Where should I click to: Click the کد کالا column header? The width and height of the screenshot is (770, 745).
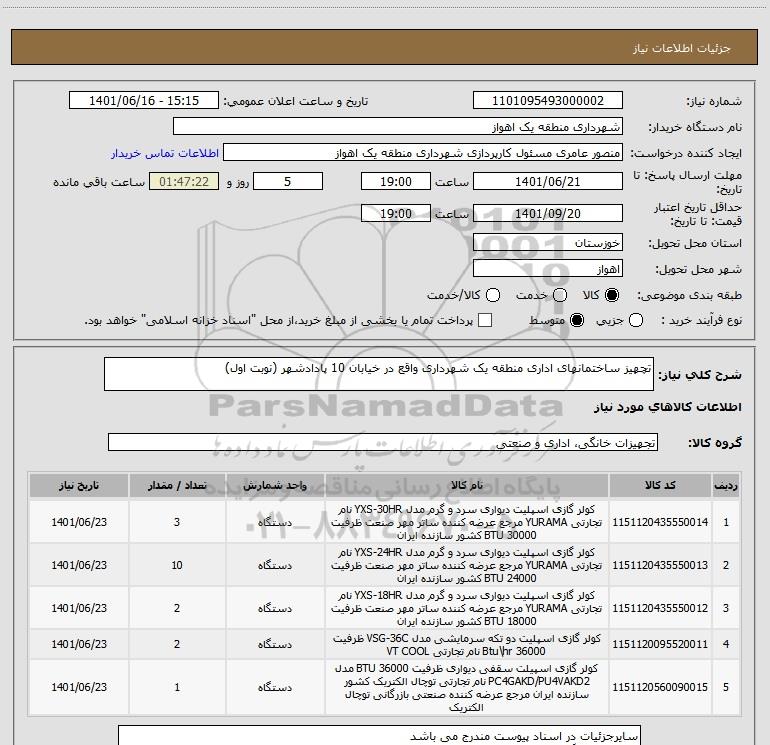coord(660,485)
